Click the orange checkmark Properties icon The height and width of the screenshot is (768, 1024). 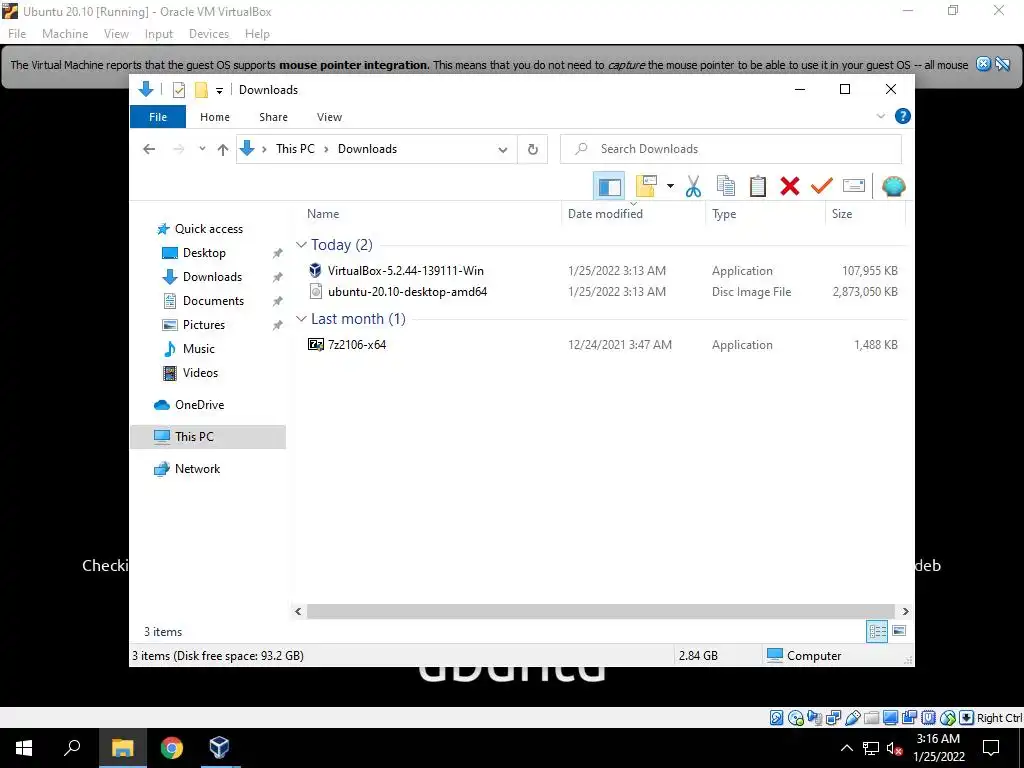tap(822, 186)
